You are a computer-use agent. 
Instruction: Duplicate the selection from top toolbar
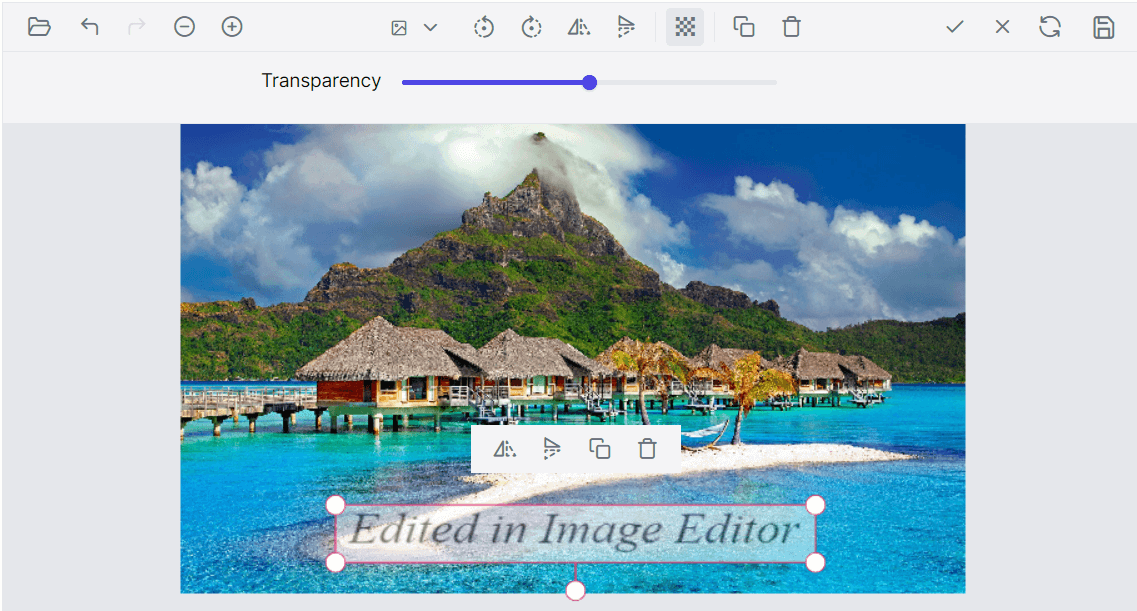[744, 27]
